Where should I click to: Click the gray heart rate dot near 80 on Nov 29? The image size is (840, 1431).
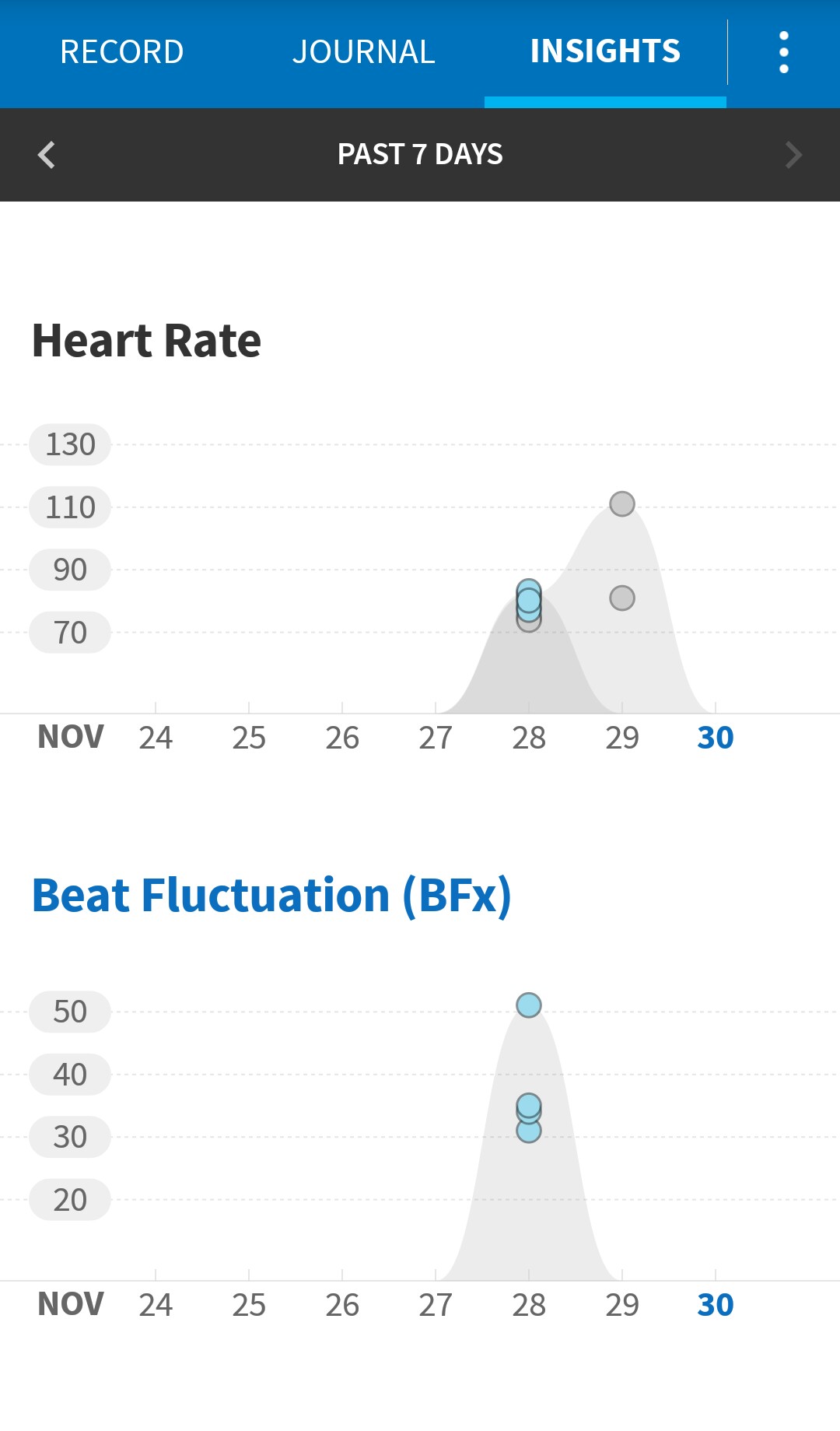pos(621,598)
